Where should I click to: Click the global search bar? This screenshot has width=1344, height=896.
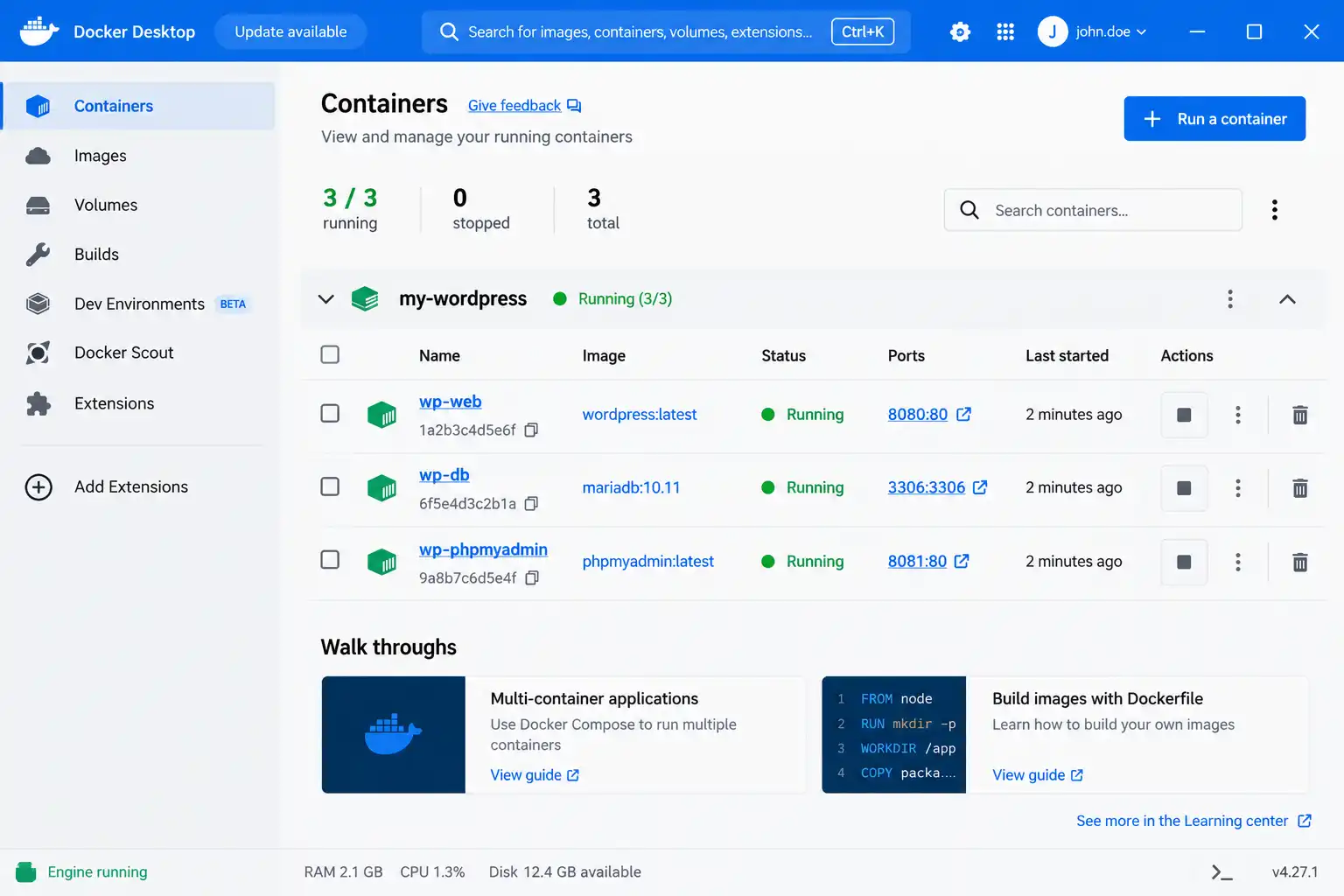pos(666,32)
